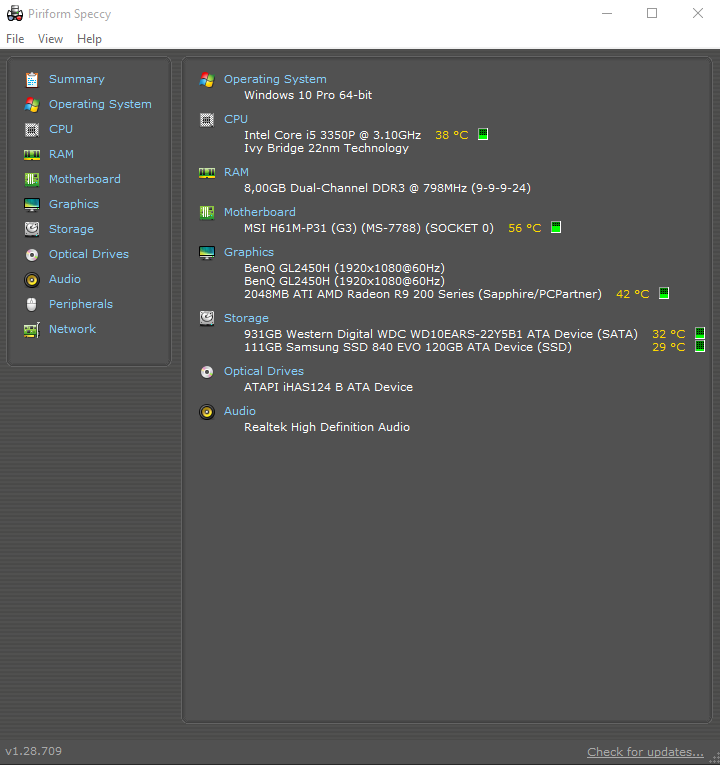Click the Realtek High Definition Audio text
The height and width of the screenshot is (765, 720).
coord(327,427)
